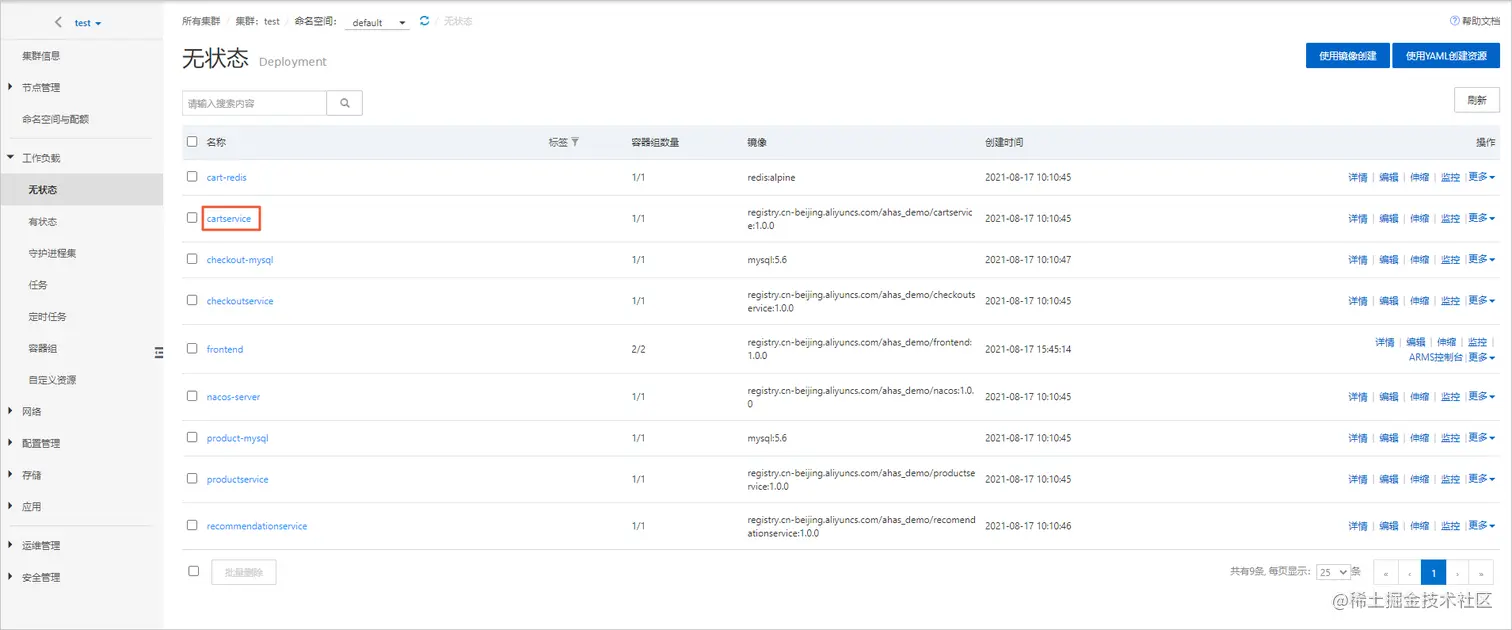Viewport: 1512px width, 630px height.
Task: Open the default namespace dropdown
Action: pyautogui.click(x=377, y=22)
